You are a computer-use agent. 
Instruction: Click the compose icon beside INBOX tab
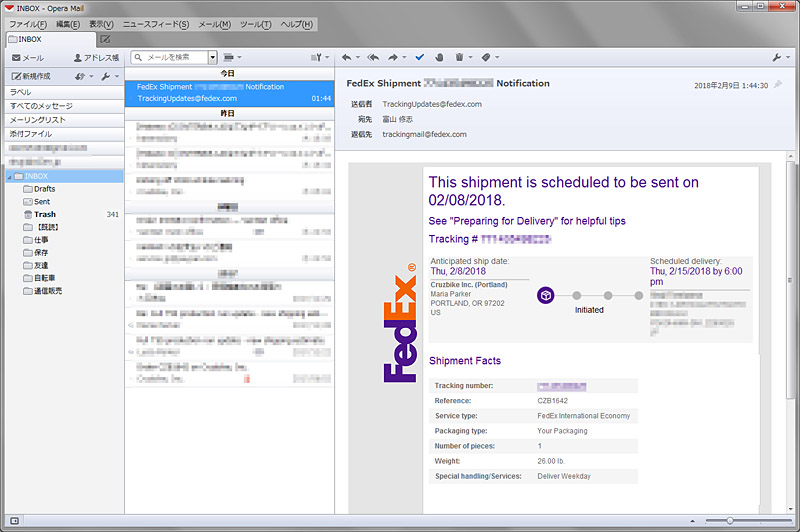tap(105, 39)
